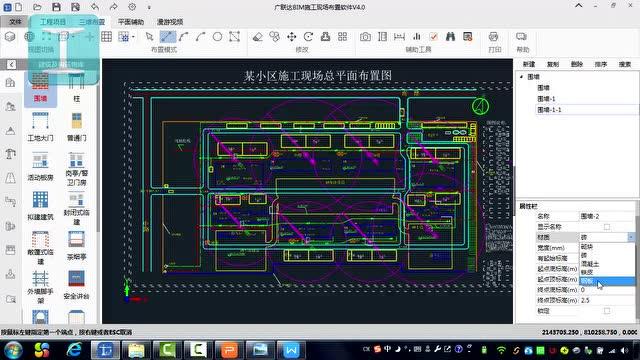Screen dimensions: 640x360
Task: Click the Redo arrow in quick access bar
Action: 113,7
